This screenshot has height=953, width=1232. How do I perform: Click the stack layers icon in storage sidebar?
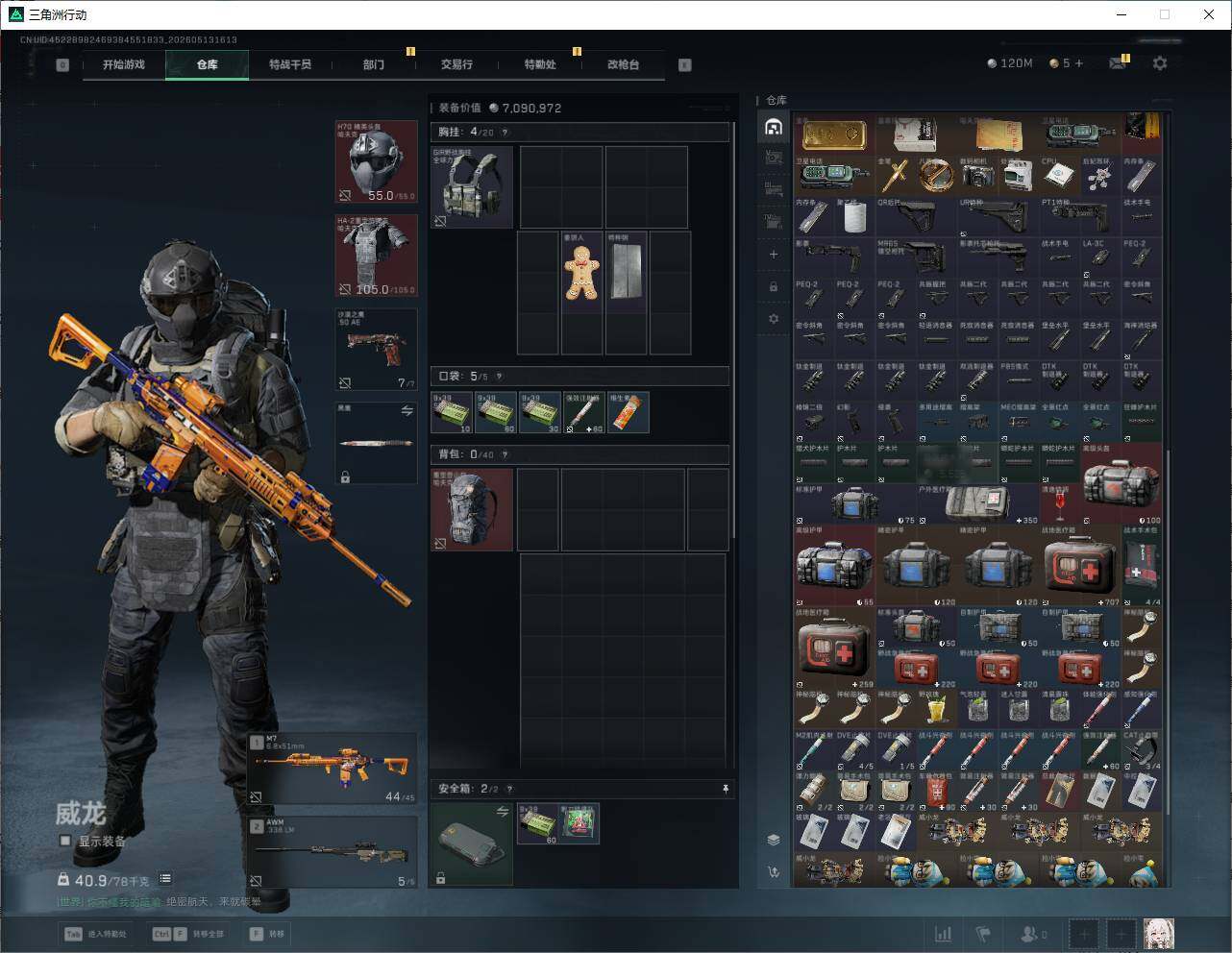click(774, 840)
